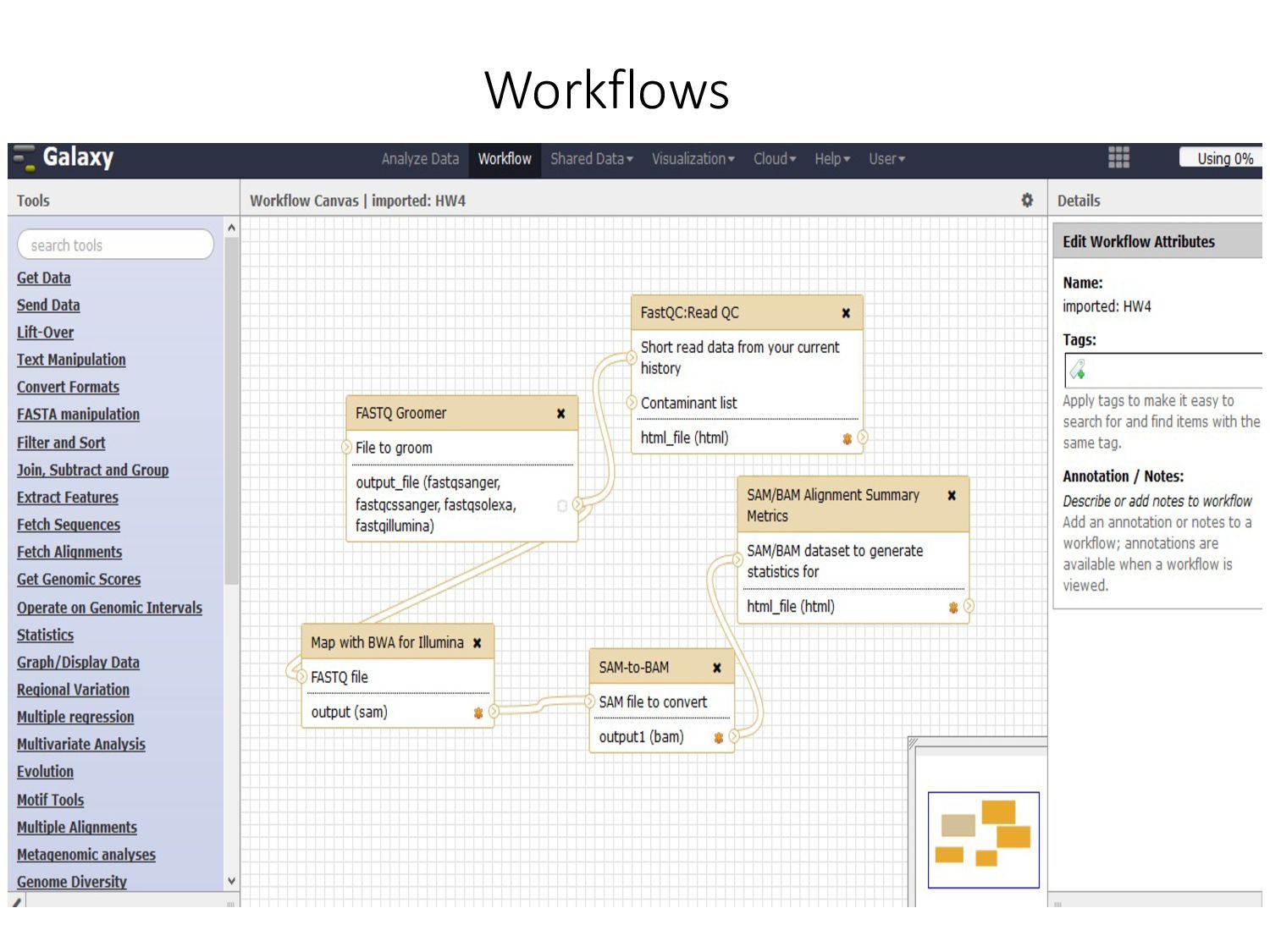Open the workflow options gear icon

[1027, 201]
